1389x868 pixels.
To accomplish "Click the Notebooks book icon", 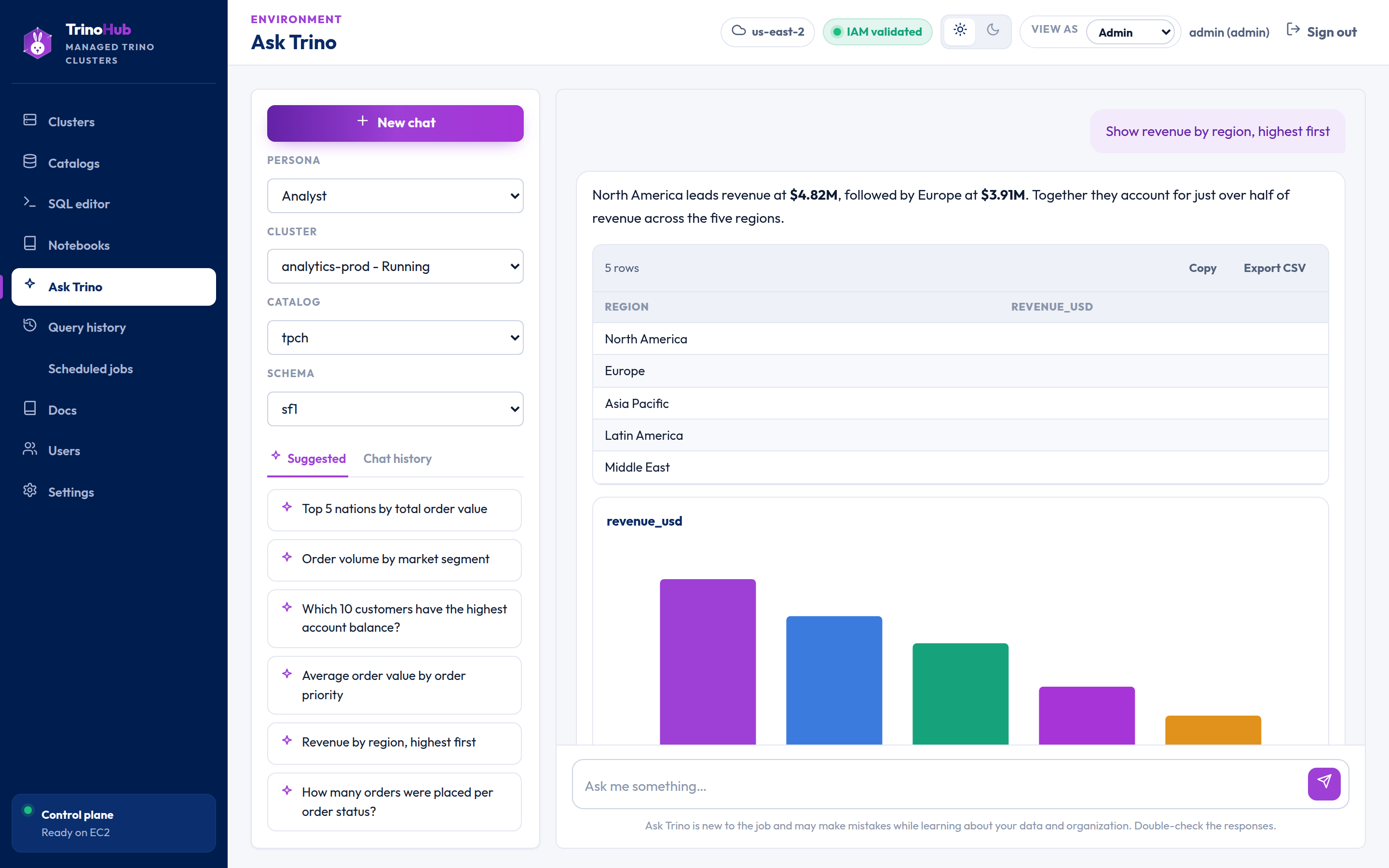I will point(30,244).
